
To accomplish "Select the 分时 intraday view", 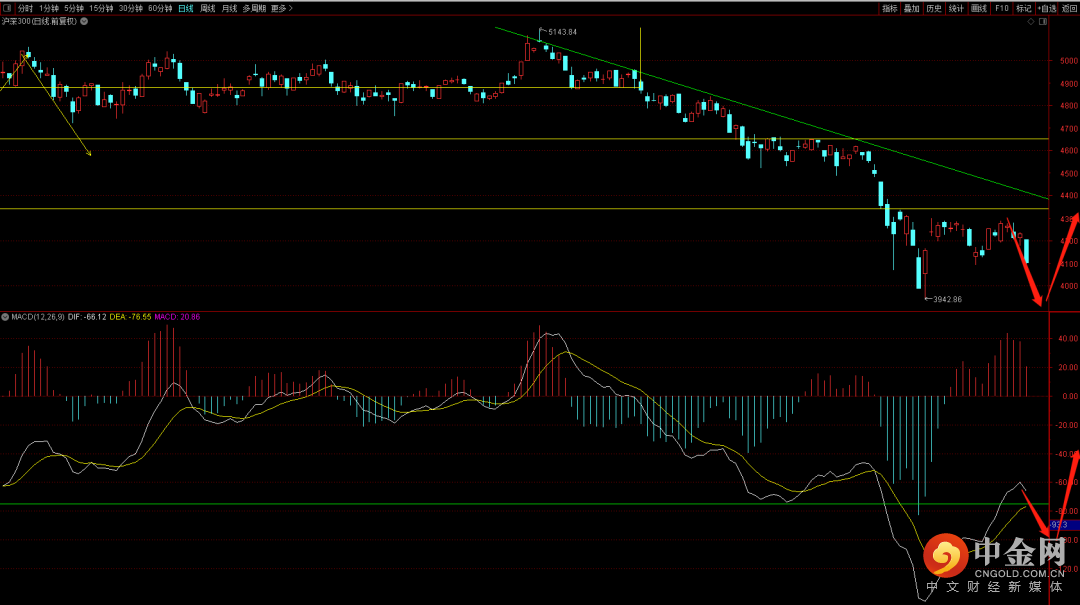I will tap(25, 8).
